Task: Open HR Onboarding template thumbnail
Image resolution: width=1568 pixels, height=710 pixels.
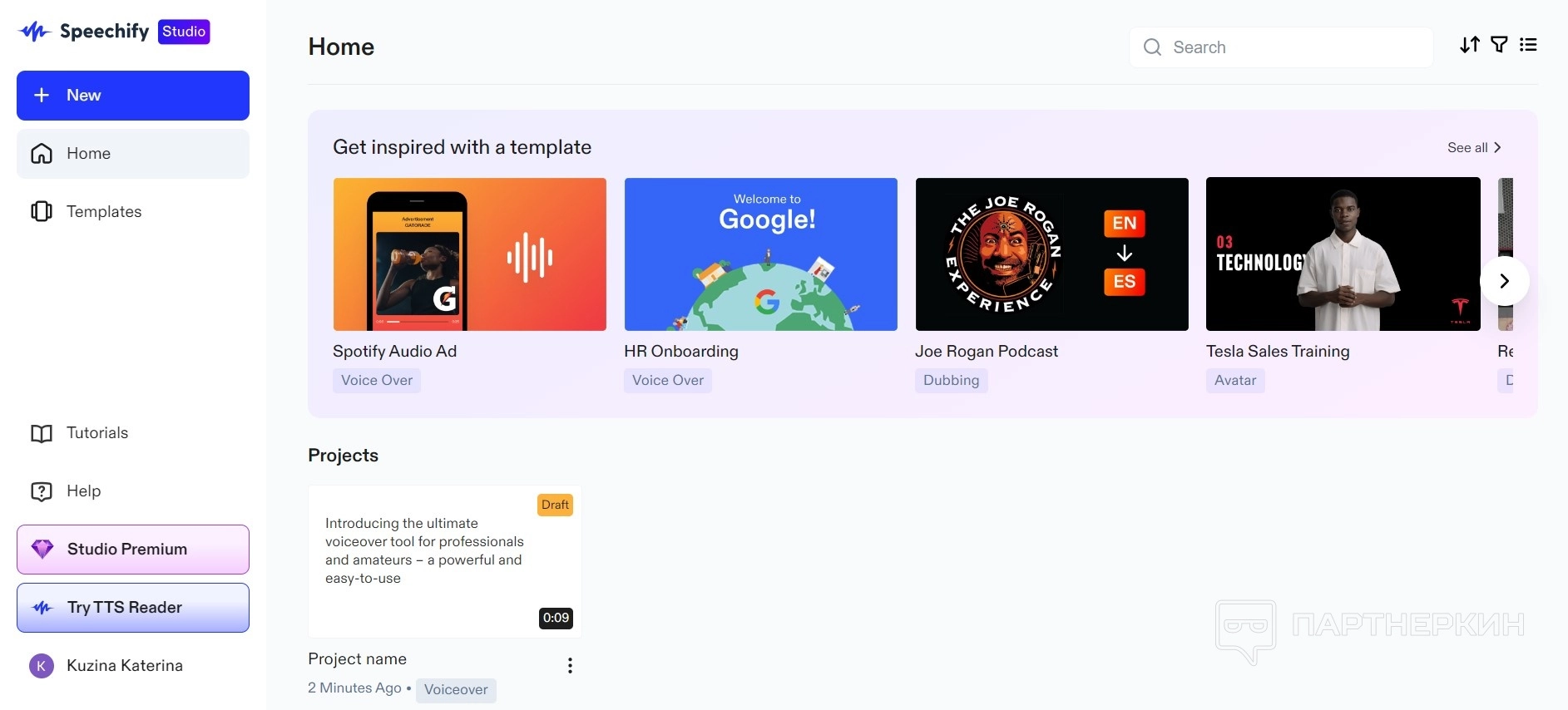Action: point(761,254)
